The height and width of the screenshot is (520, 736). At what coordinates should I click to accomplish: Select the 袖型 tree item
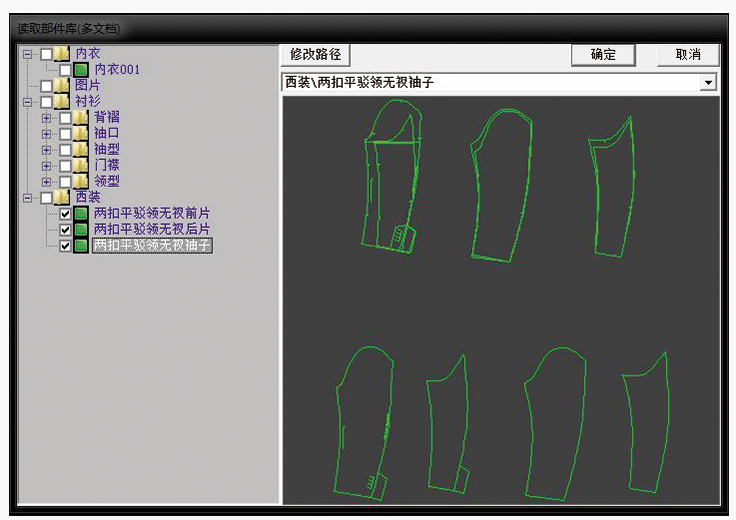pos(106,150)
